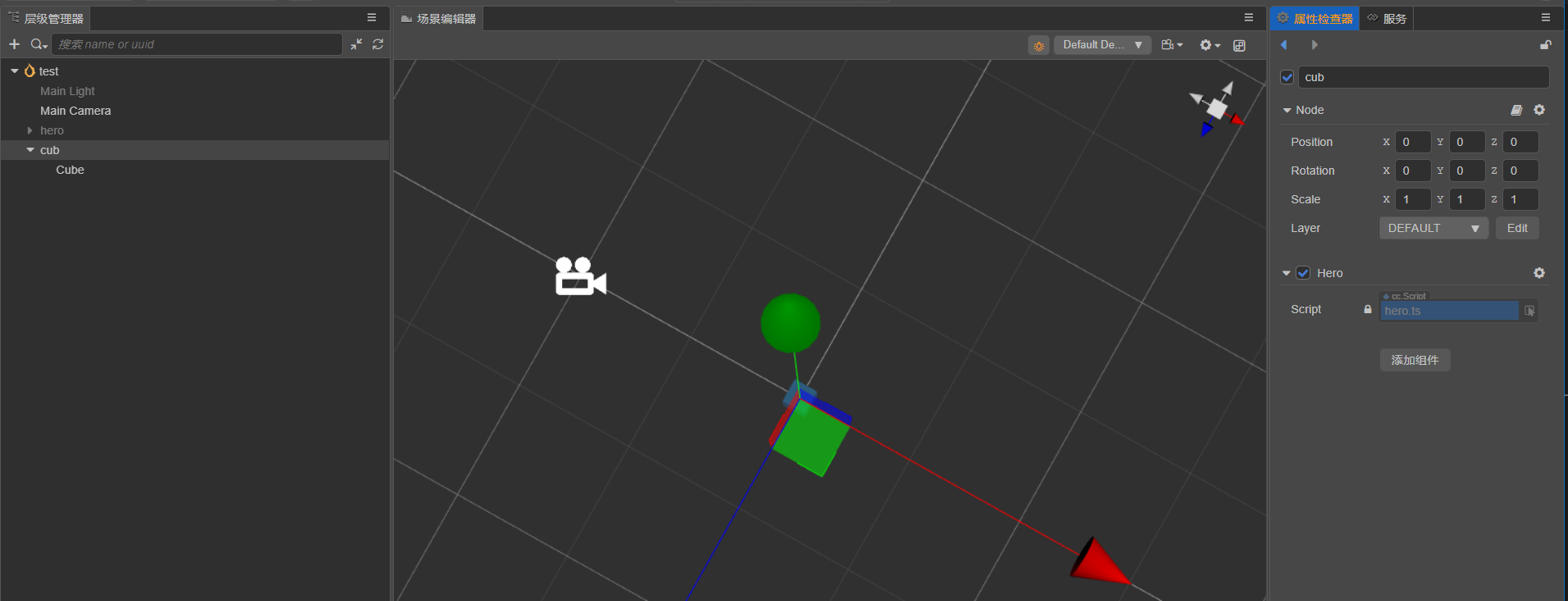Click the 添加组件 button
Viewport: 1568px width, 601px height.
1415,360
